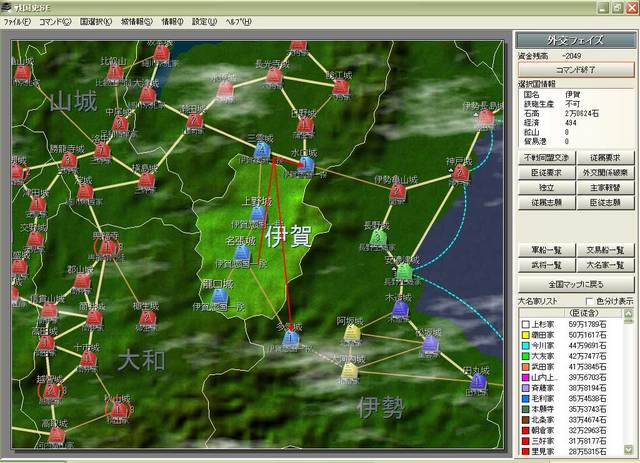Click the 外交関係破棄 button
Screen dimensions: 640x463
click(x=605, y=173)
